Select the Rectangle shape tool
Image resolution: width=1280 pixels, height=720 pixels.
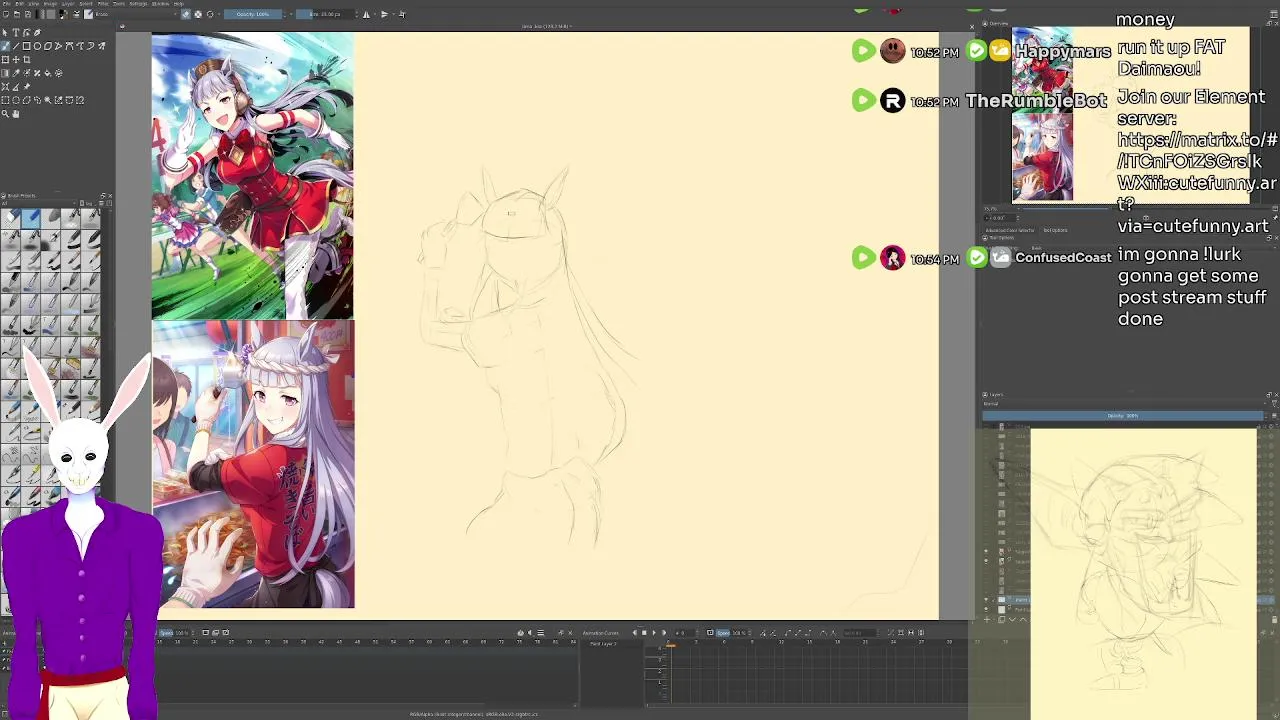click(x=26, y=46)
